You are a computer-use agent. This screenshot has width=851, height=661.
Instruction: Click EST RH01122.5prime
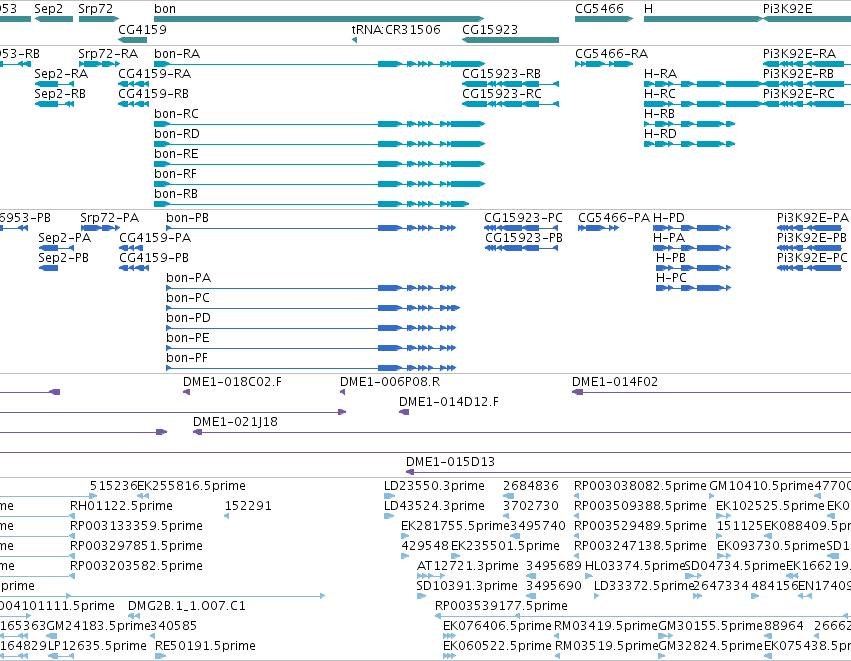tap(73, 516)
